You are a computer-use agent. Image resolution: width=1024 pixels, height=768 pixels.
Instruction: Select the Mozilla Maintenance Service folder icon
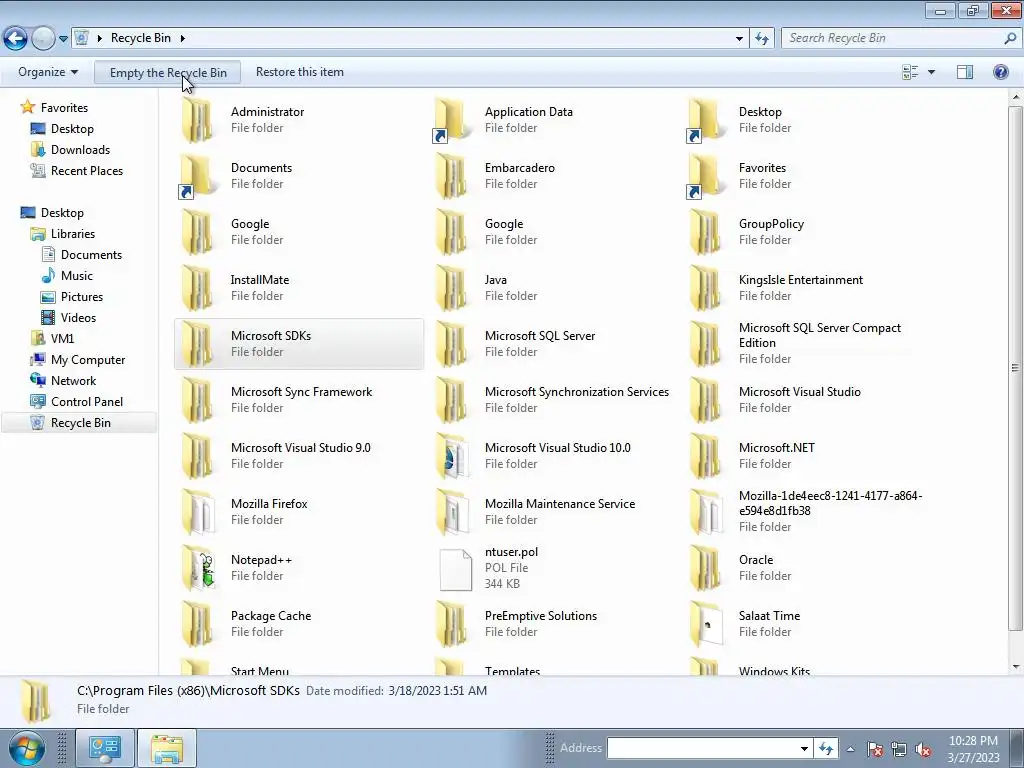[452, 512]
